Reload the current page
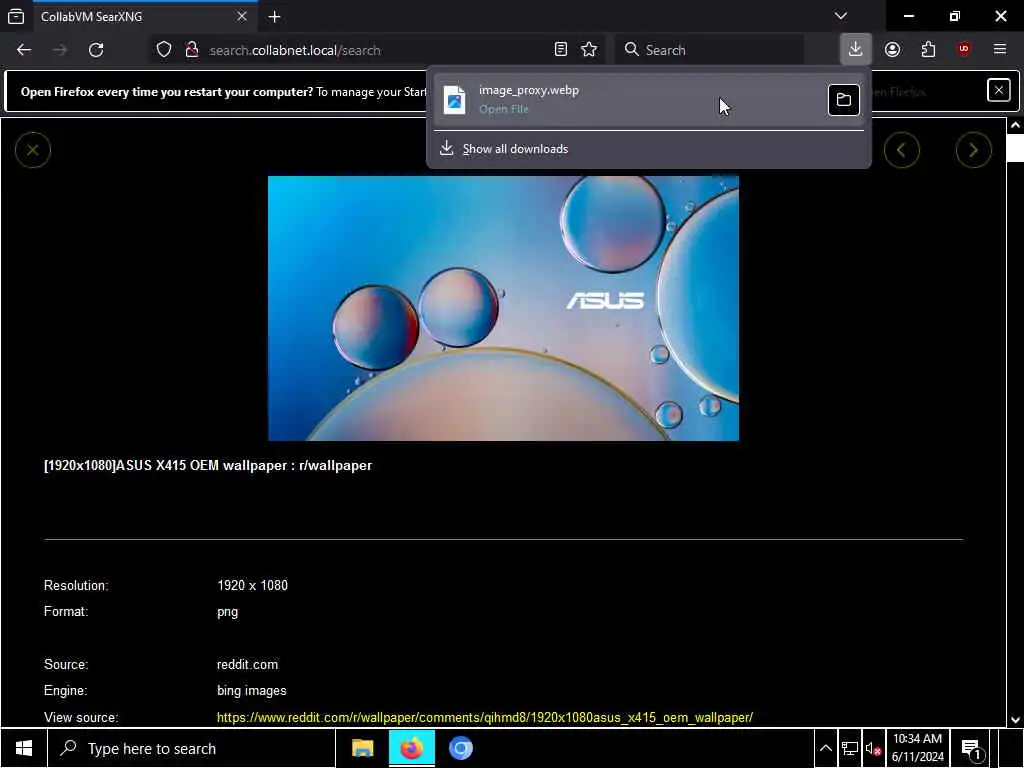Viewport: 1024px width, 768px height. (96, 50)
